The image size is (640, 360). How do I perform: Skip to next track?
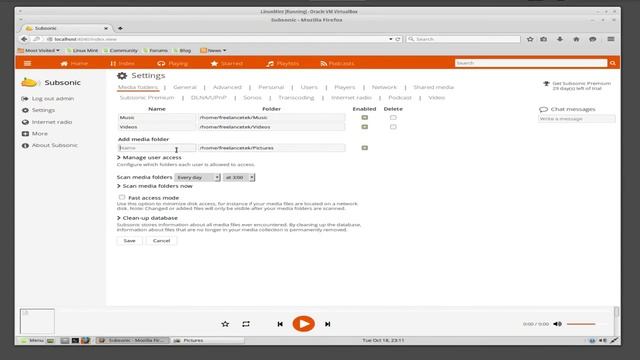[327, 324]
